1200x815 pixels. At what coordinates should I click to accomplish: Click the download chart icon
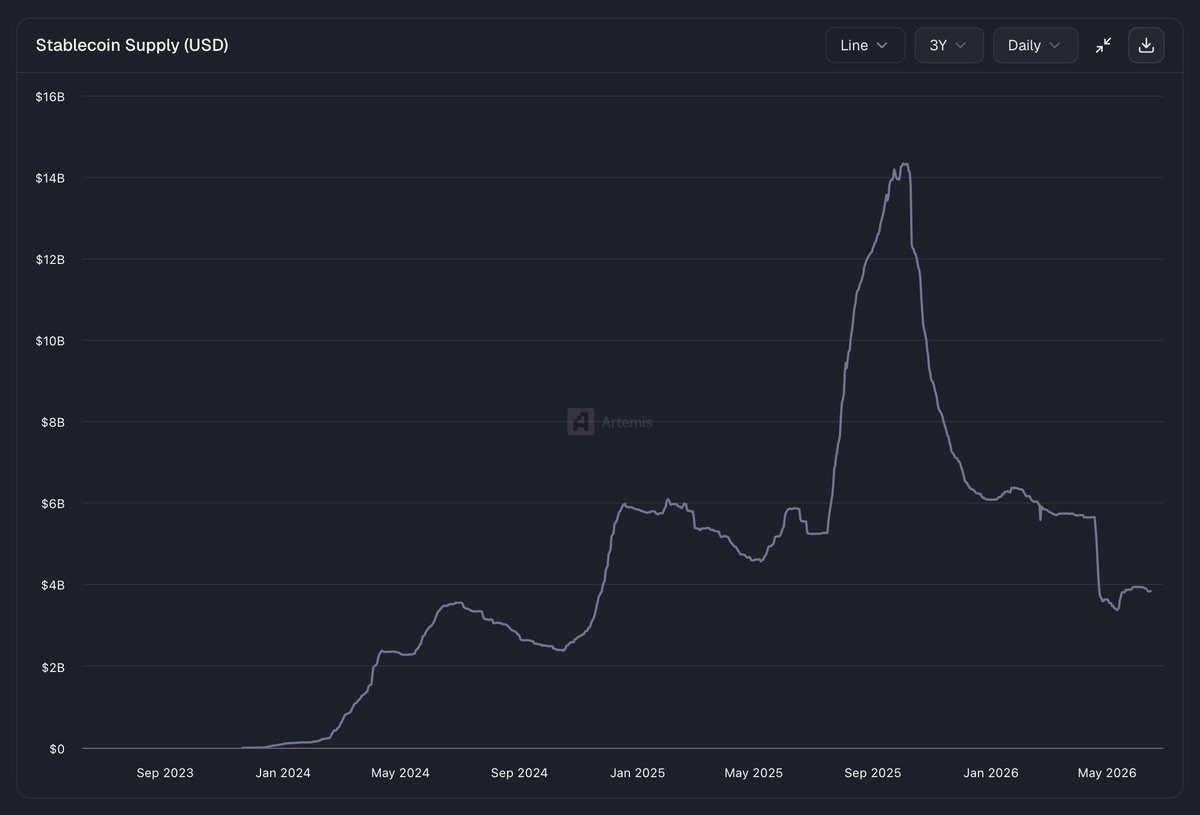1146,45
